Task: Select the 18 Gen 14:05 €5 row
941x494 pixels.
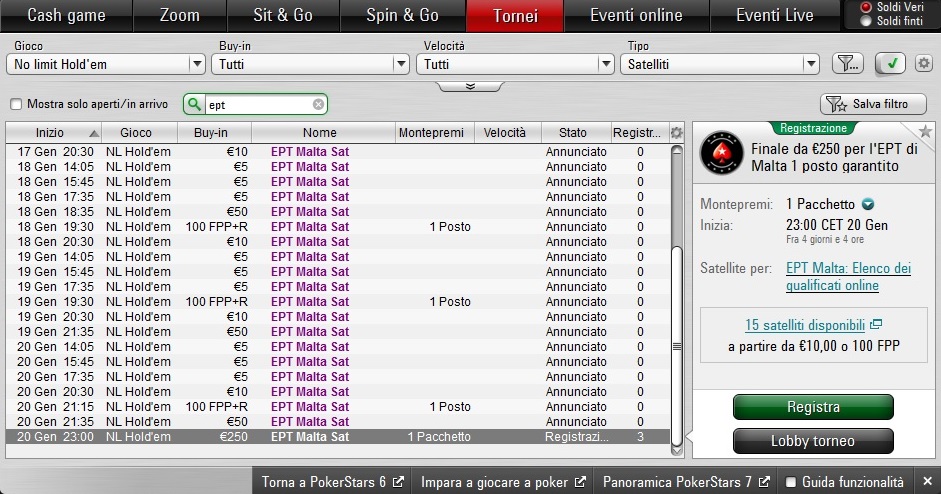Action: point(338,167)
